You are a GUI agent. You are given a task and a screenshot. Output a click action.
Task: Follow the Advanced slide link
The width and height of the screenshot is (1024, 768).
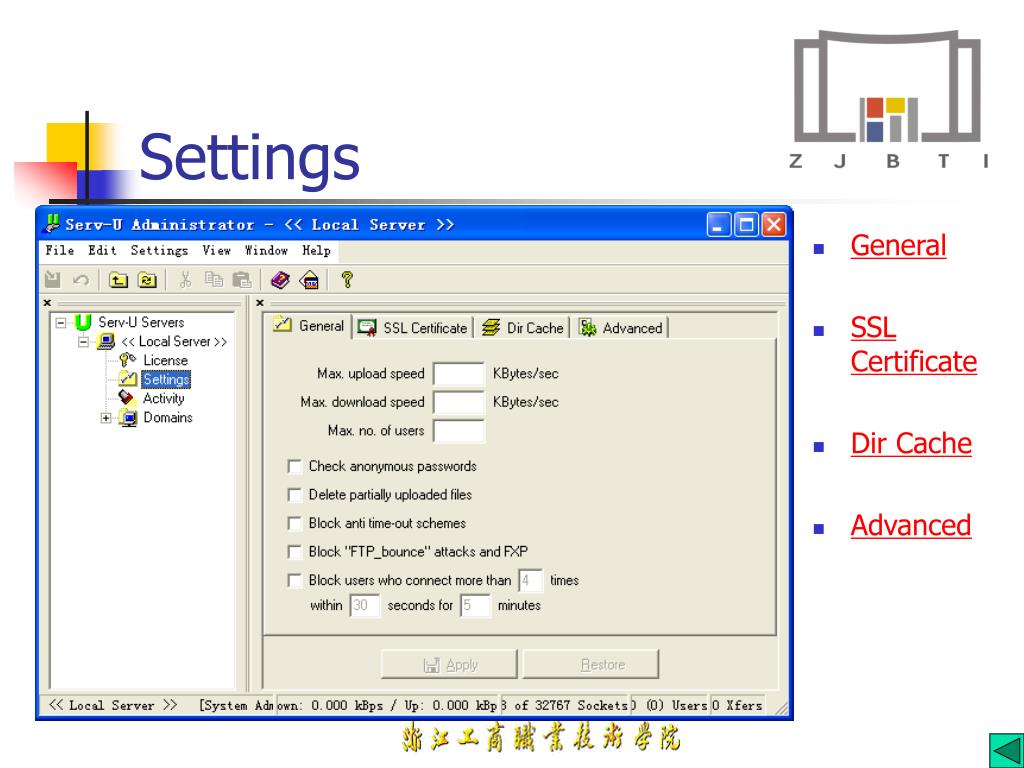point(910,526)
